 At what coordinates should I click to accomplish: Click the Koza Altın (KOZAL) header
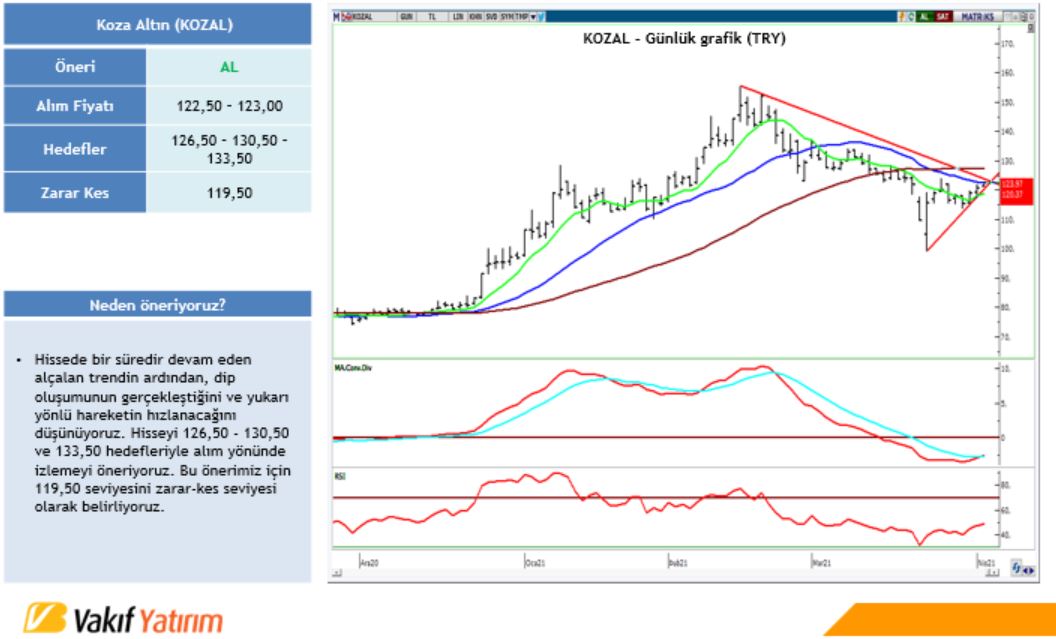pyautogui.click(x=158, y=24)
